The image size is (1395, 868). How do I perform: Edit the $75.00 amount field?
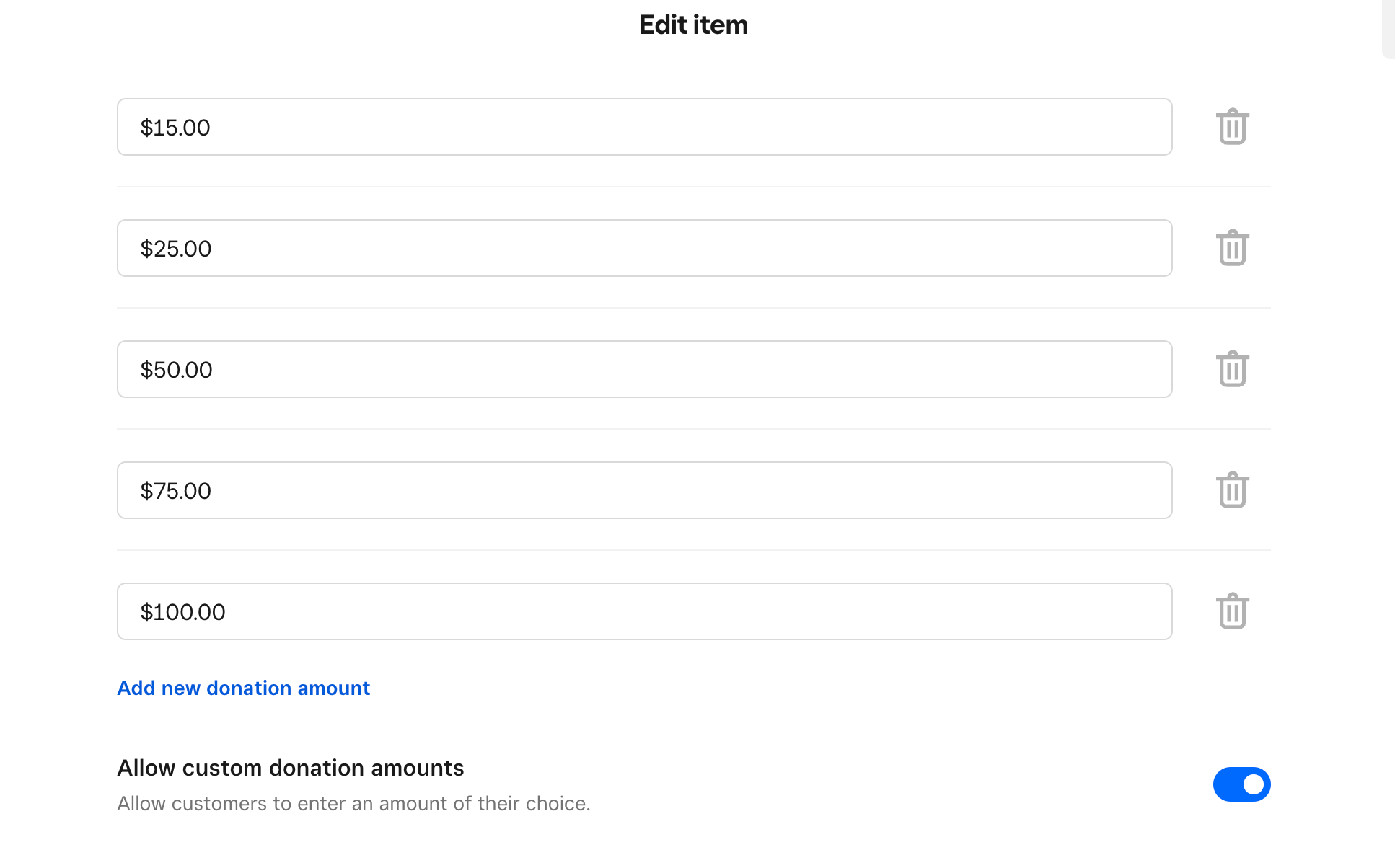pyautogui.click(x=644, y=490)
